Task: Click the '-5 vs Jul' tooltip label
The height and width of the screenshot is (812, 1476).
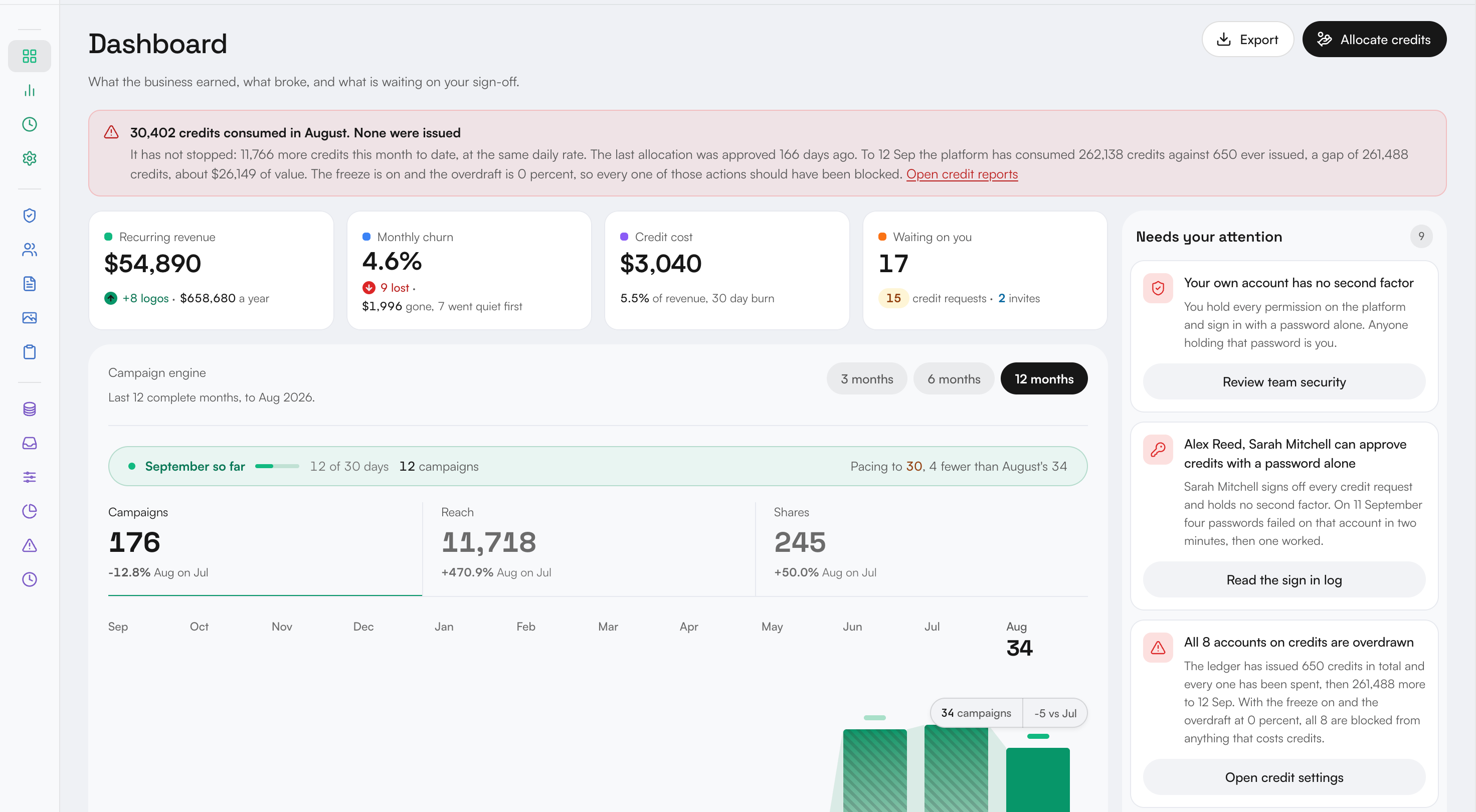Action: tap(1055, 713)
